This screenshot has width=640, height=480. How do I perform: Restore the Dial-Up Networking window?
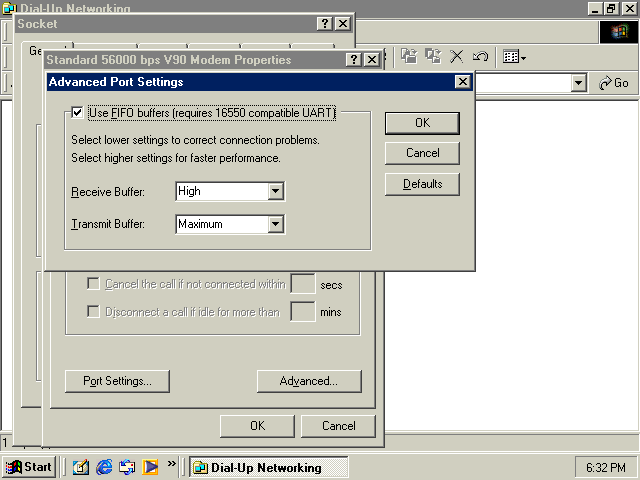click(611, 9)
